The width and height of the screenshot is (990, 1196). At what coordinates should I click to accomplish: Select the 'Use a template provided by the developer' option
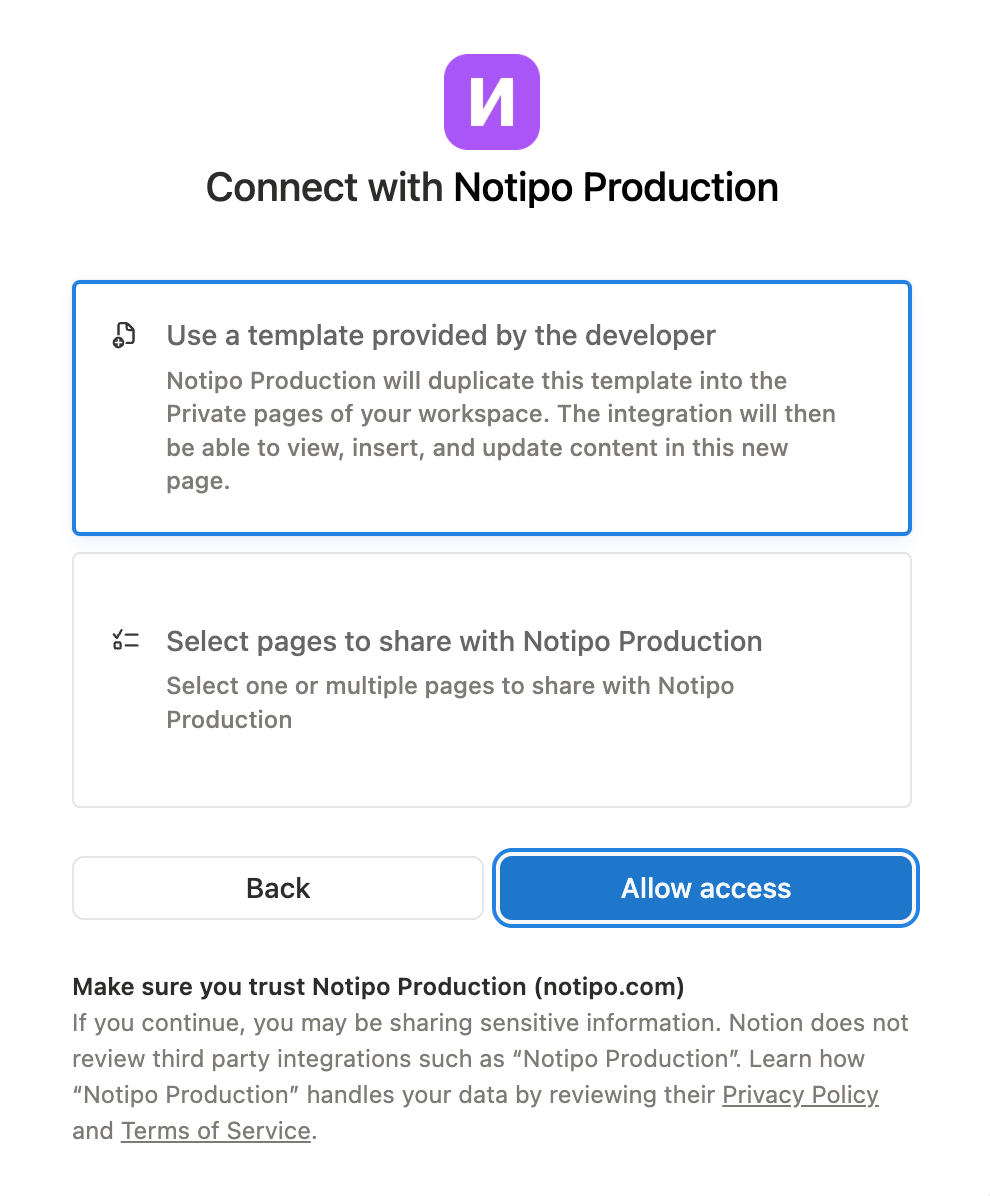point(491,407)
